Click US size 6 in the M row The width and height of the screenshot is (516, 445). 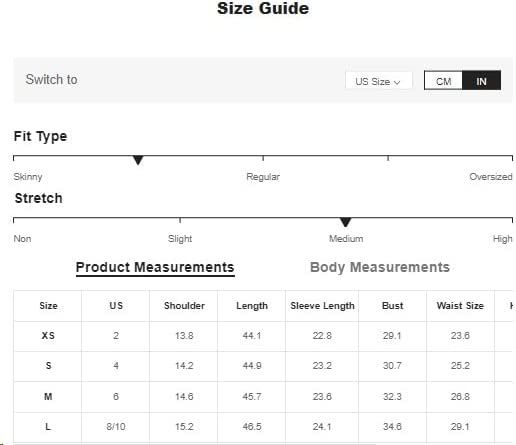(116, 396)
